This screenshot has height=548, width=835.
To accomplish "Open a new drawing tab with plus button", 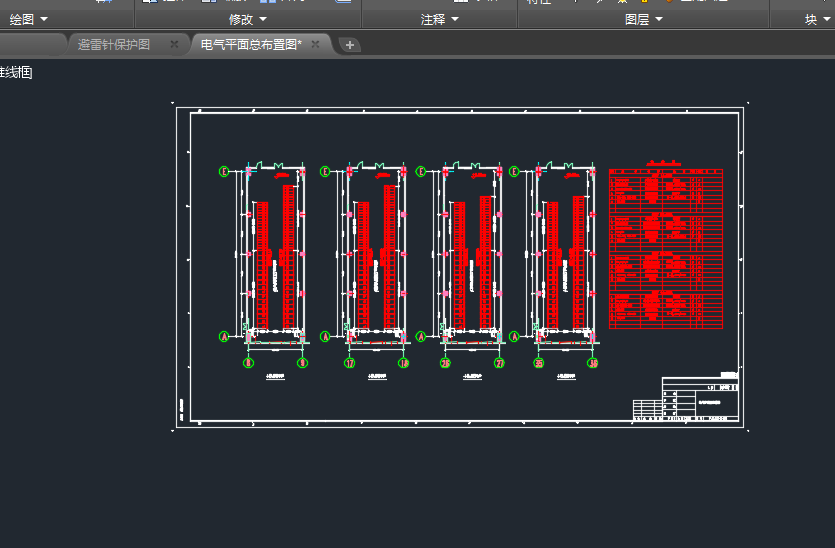I will (350, 45).
